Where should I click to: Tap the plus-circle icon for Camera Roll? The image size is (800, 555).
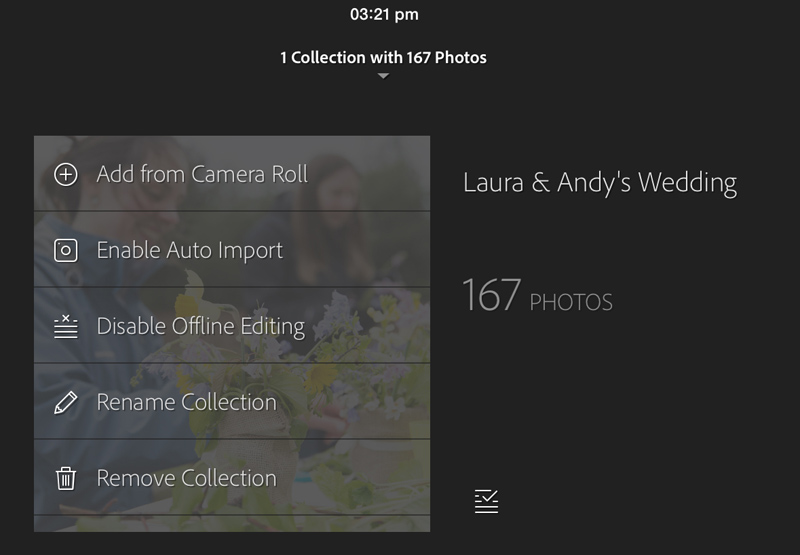[66, 175]
